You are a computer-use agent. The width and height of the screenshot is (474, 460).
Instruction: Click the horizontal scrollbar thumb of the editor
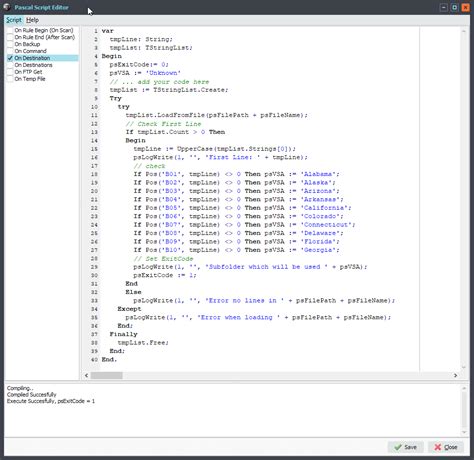(x=107, y=375)
